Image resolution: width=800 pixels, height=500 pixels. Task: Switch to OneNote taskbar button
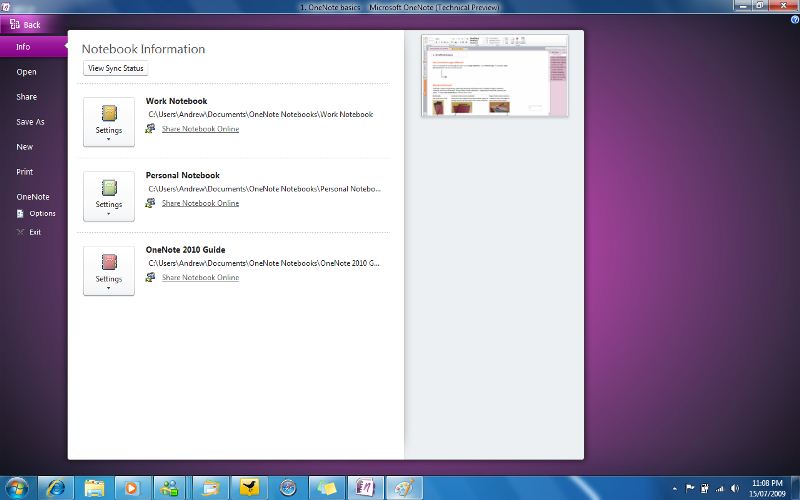coord(365,488)
